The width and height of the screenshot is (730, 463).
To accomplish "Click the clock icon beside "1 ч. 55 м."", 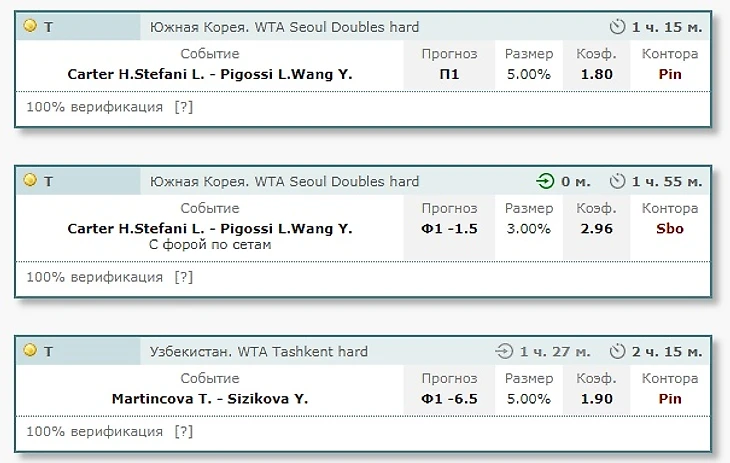I will click(617, 182).
